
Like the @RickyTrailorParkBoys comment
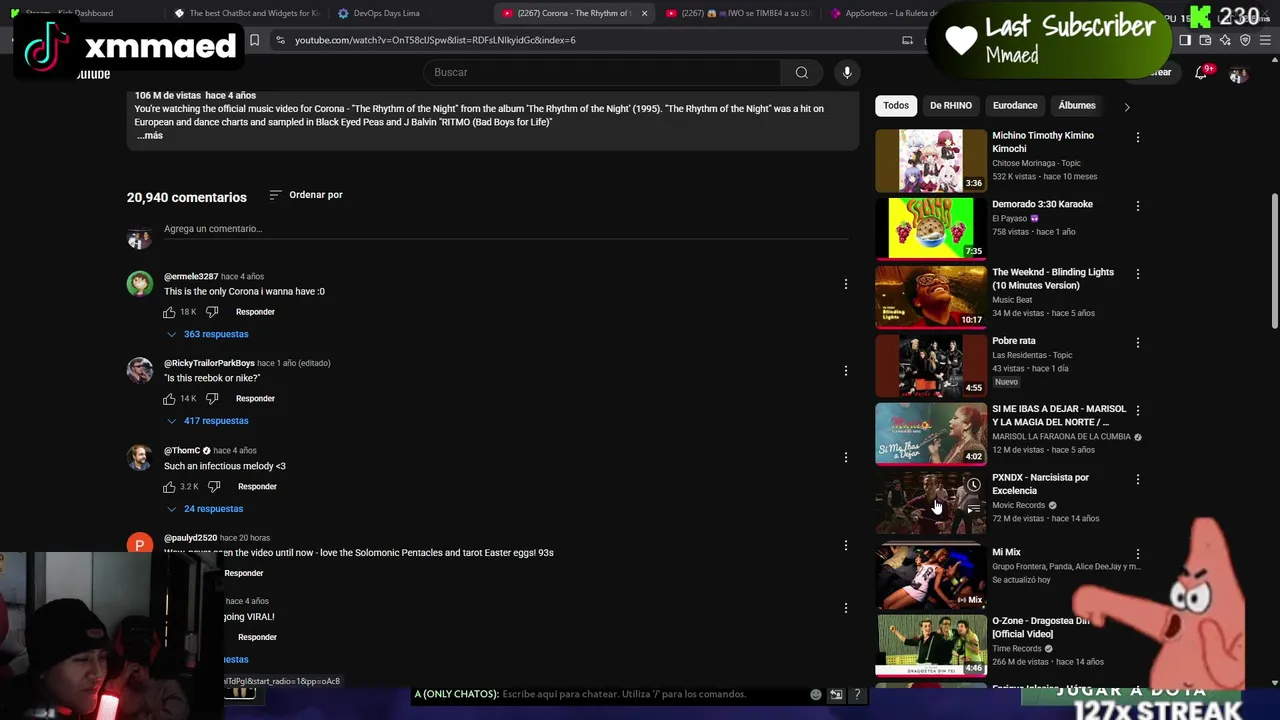(x=169, y=399)
